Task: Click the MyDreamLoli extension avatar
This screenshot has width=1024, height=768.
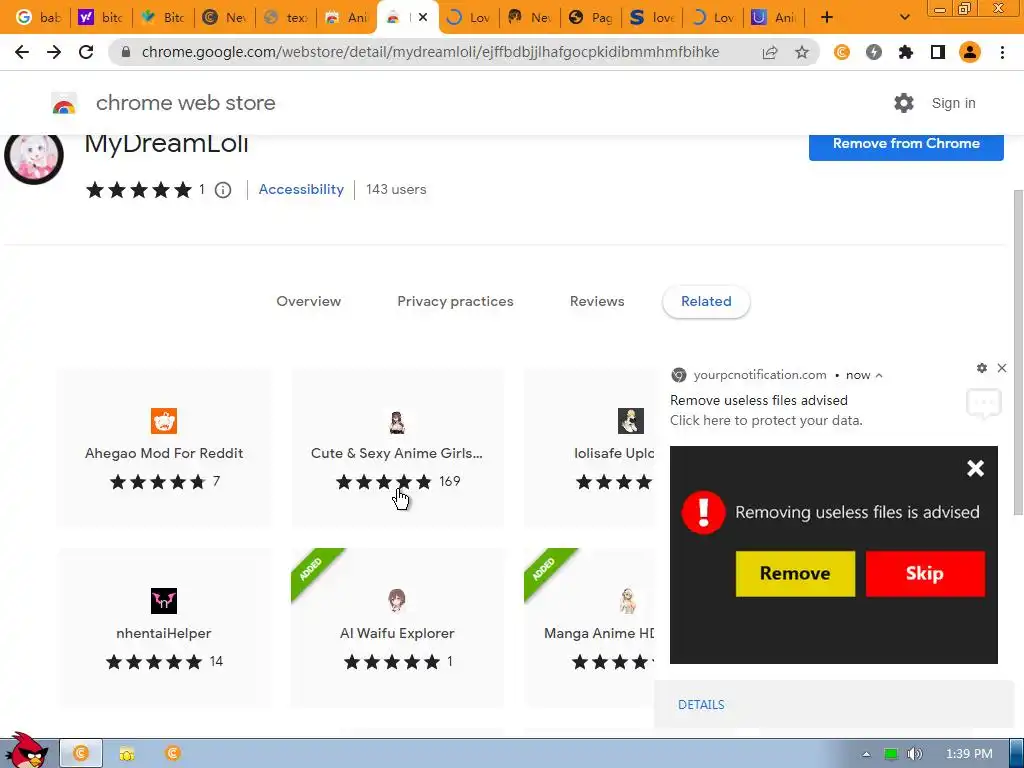Action: (34, 157)
